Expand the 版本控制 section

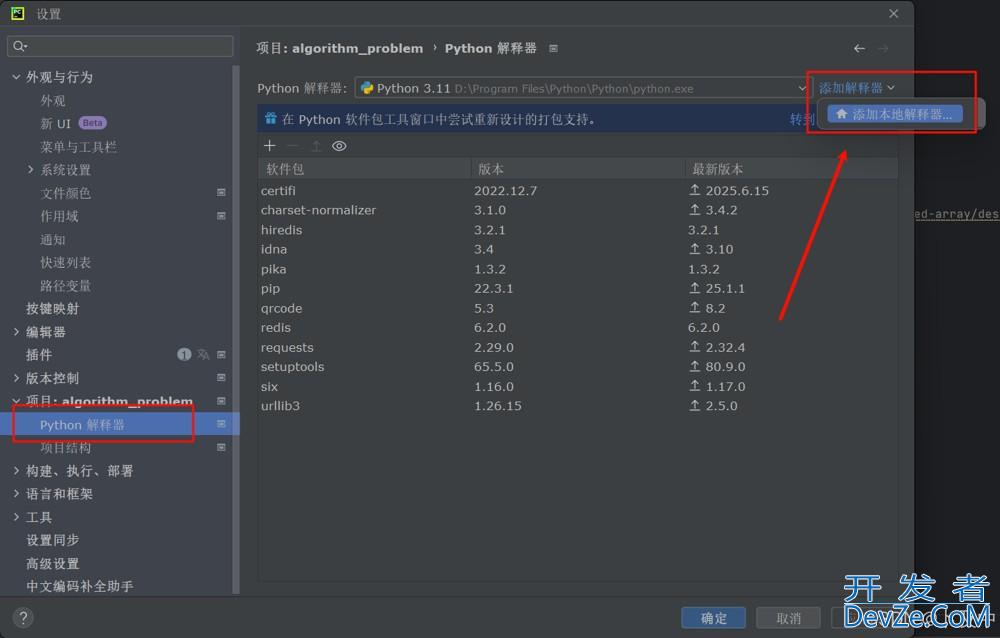click(16, 378)
